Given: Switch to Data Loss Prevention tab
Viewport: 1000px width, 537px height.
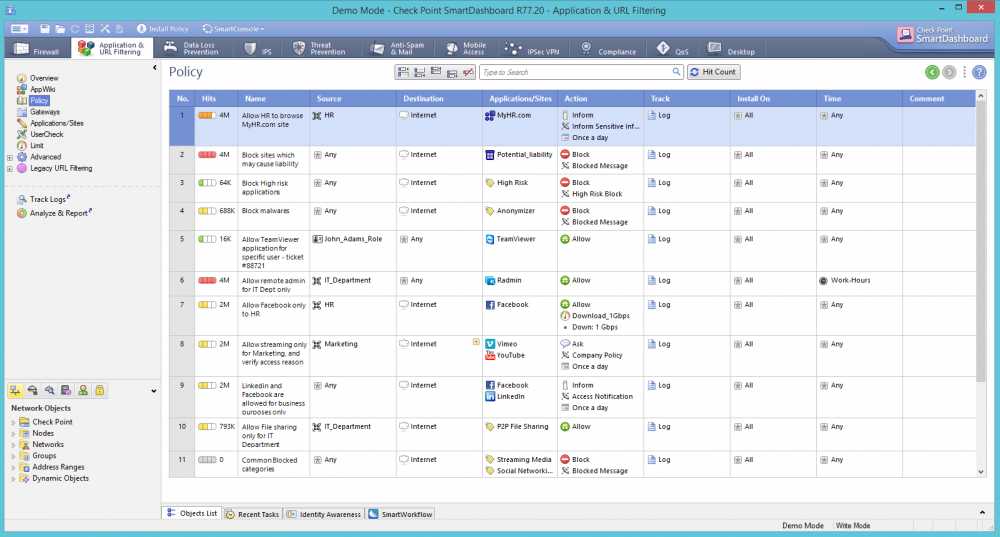Looking at the screenshot, I should click(191, 48).
